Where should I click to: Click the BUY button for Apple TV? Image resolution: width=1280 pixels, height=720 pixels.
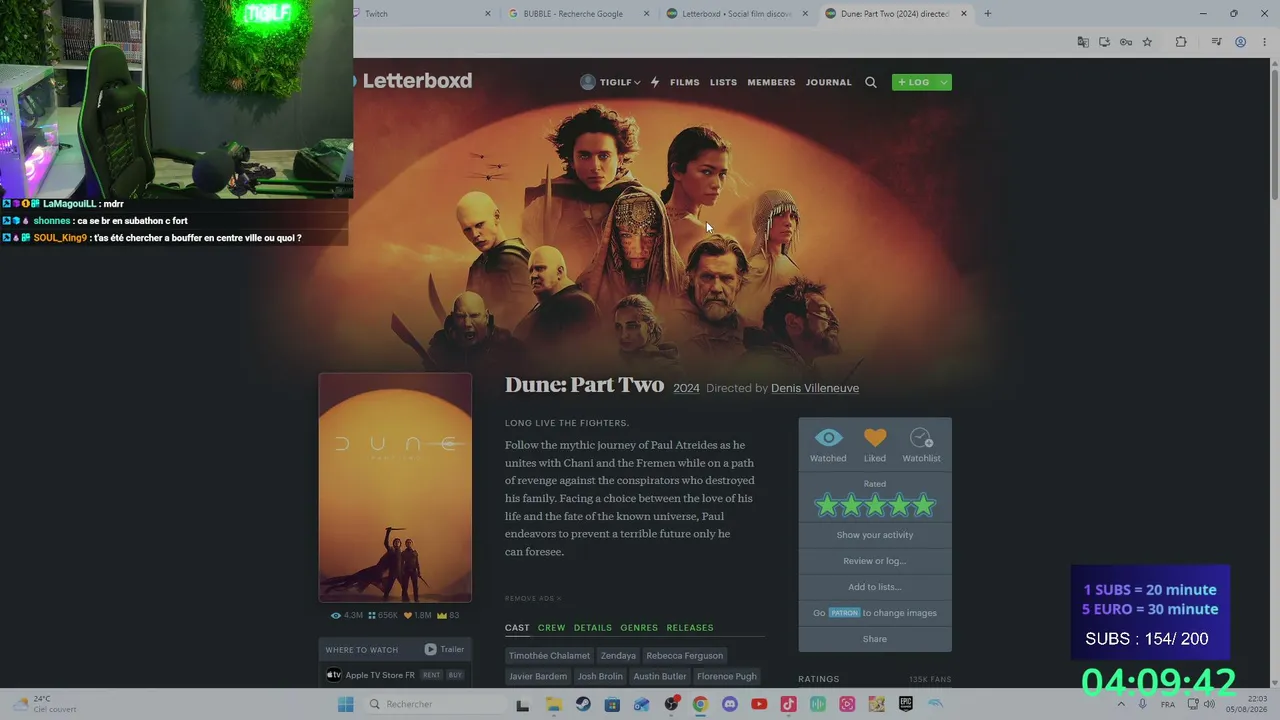[x=455, y=675]
